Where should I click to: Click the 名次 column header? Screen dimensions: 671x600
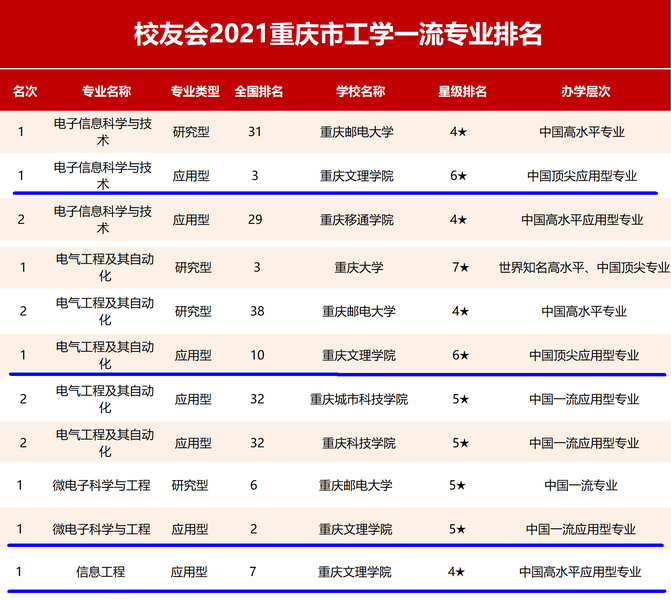(24, 91)
